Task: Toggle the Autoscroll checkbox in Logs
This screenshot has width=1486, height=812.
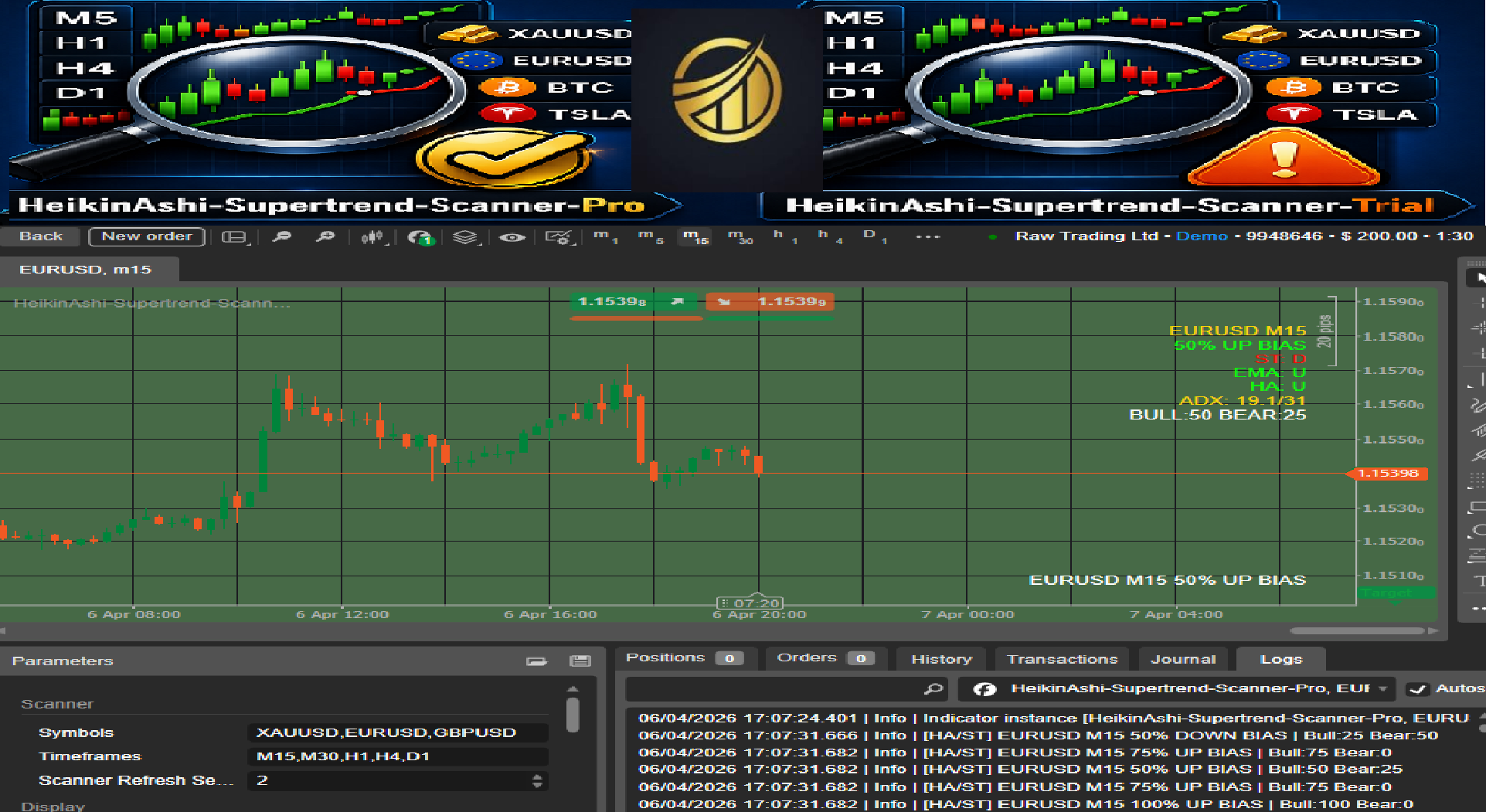Action: tap(1417, 688)
